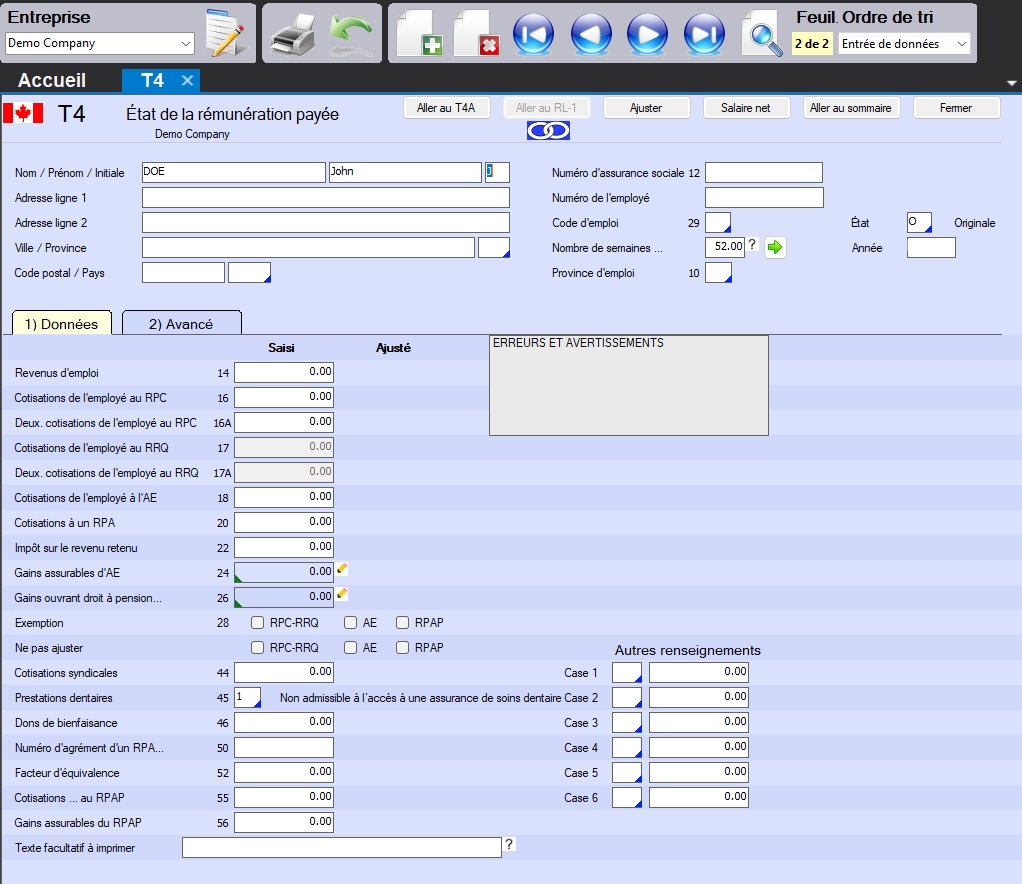Viewport: 1022px width, 884px height.
Task: Go to the next slip arrow
Action: click(648, 35)
